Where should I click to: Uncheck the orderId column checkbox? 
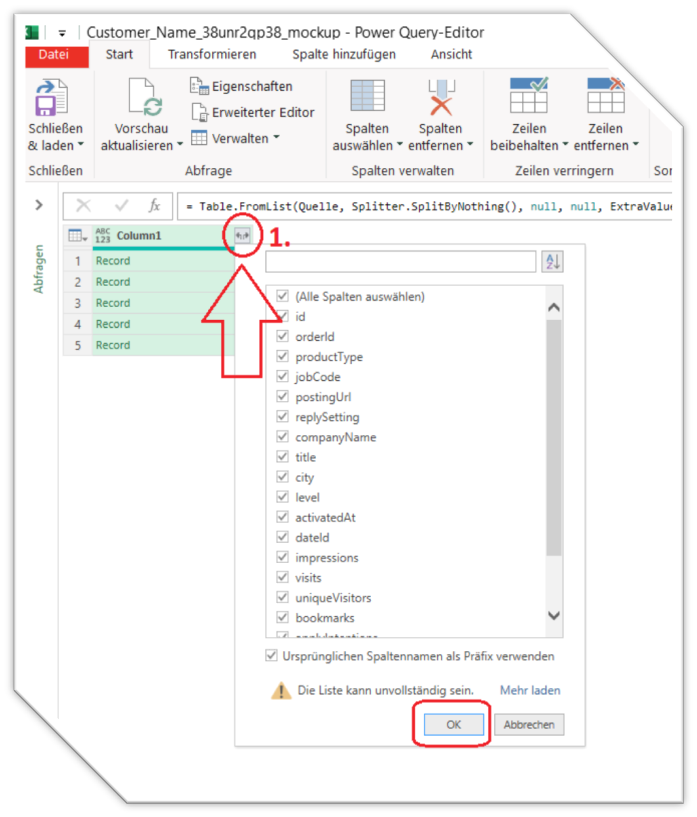[x=283, y=337]
